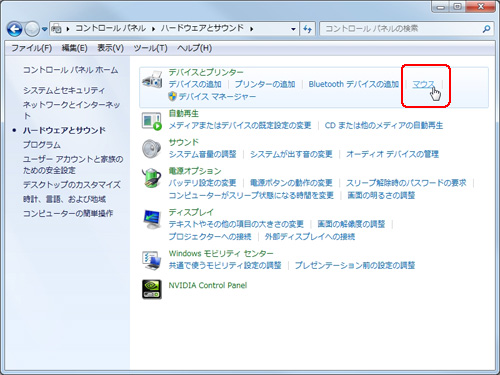Open the recent pages dropdown arrow
Viewport: 500px width, 375px height.
[x=44, y=29]
